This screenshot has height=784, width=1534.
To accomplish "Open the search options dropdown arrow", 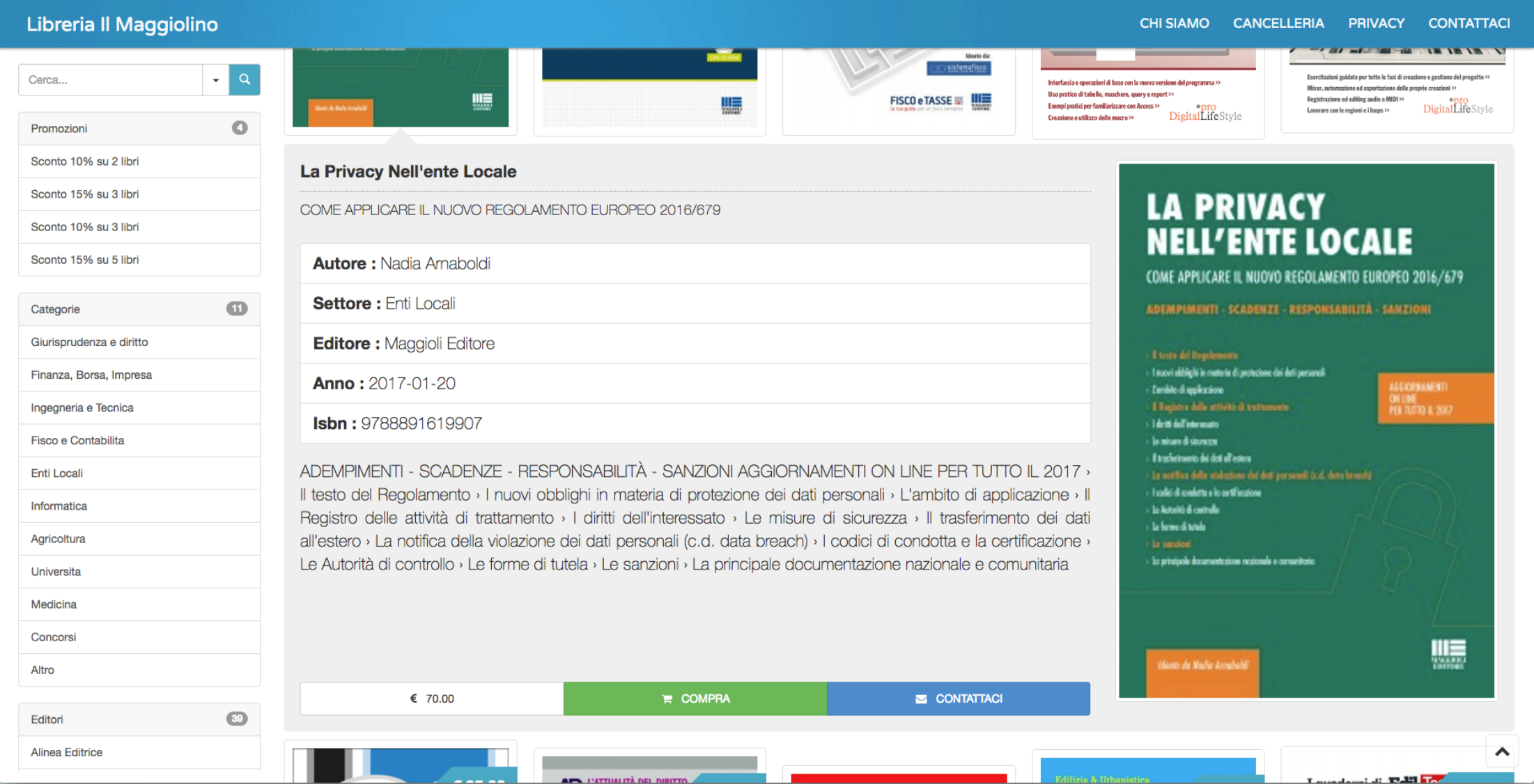I will (216, 79).
